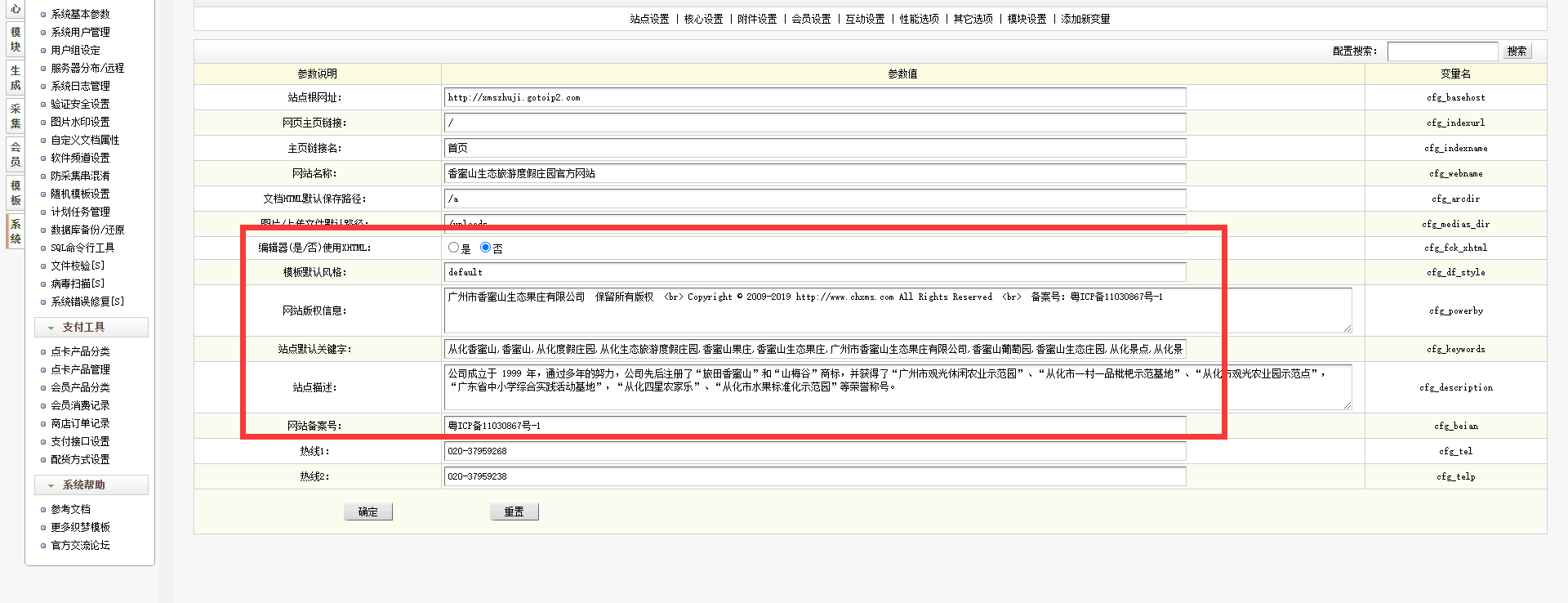Open the 会员设置 tab

811,19
